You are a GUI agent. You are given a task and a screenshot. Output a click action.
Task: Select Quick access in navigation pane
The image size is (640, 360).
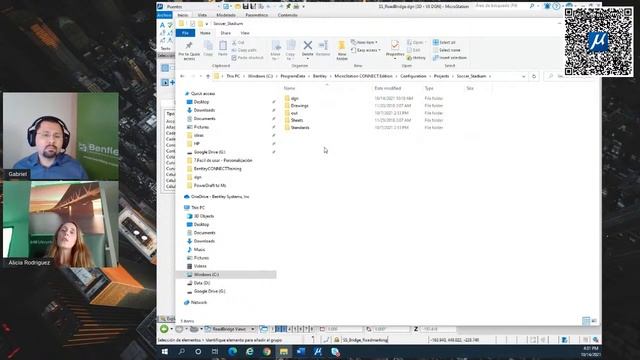[x=202, y=93]
